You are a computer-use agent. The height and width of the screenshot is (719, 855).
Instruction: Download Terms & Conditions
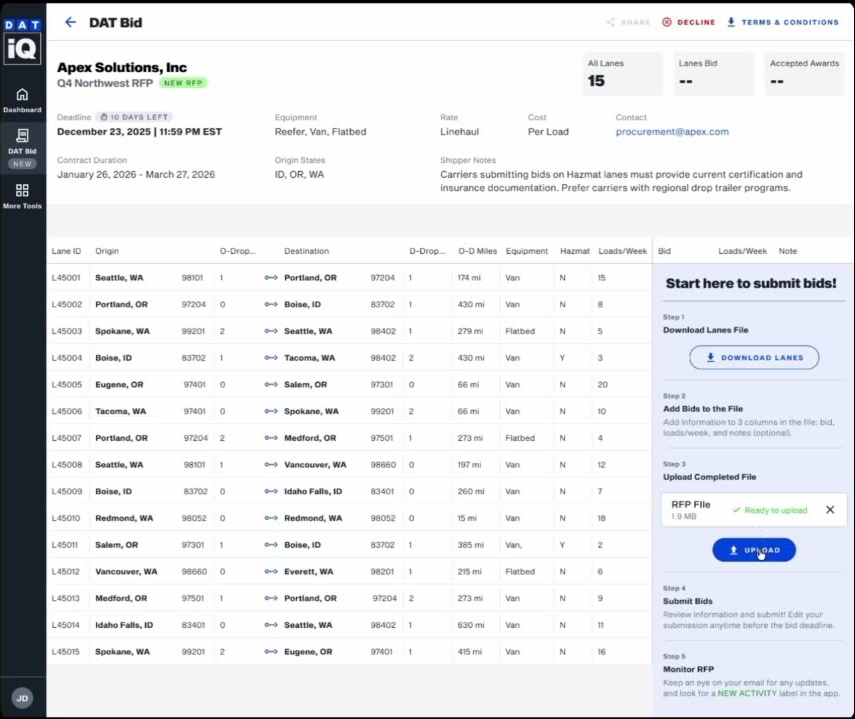(x=782, y=22)
